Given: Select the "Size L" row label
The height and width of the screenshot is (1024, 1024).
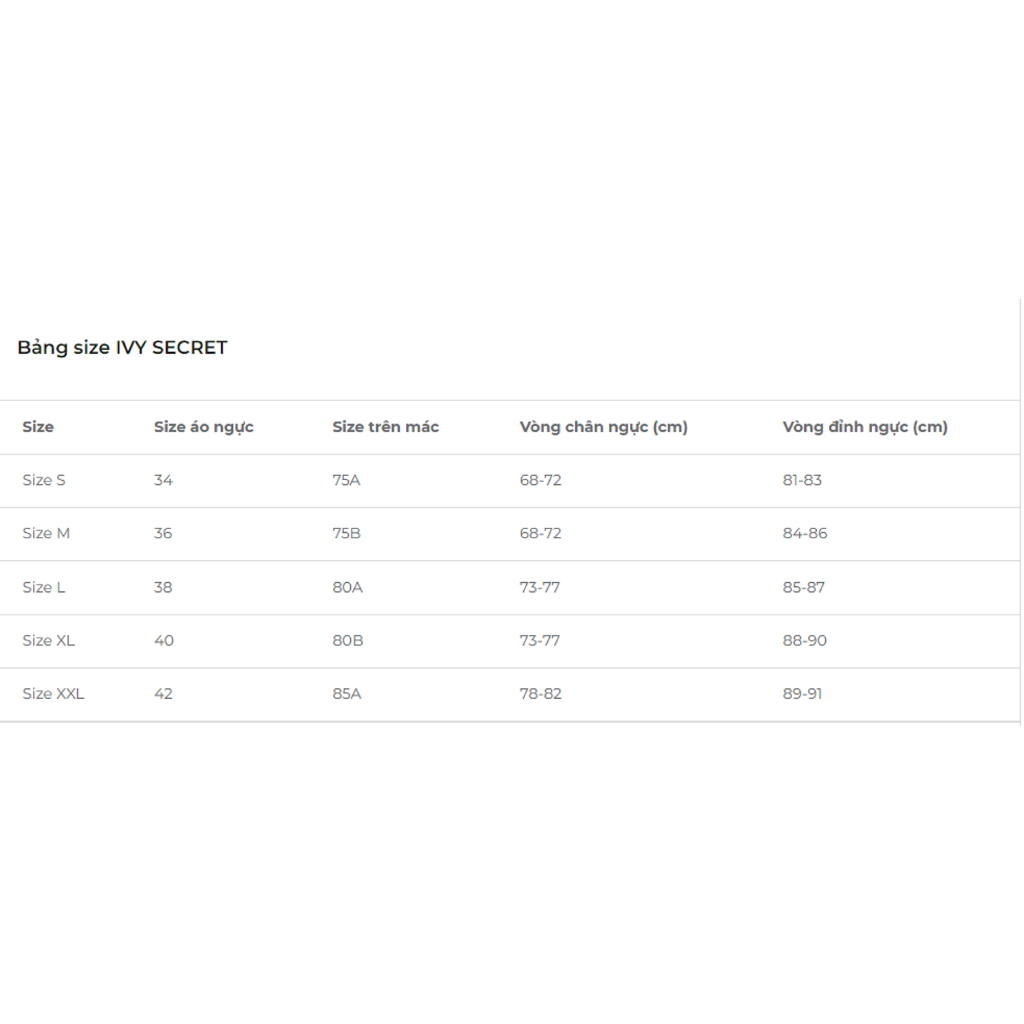Looking at the screenshot, I should click(44, 587).
